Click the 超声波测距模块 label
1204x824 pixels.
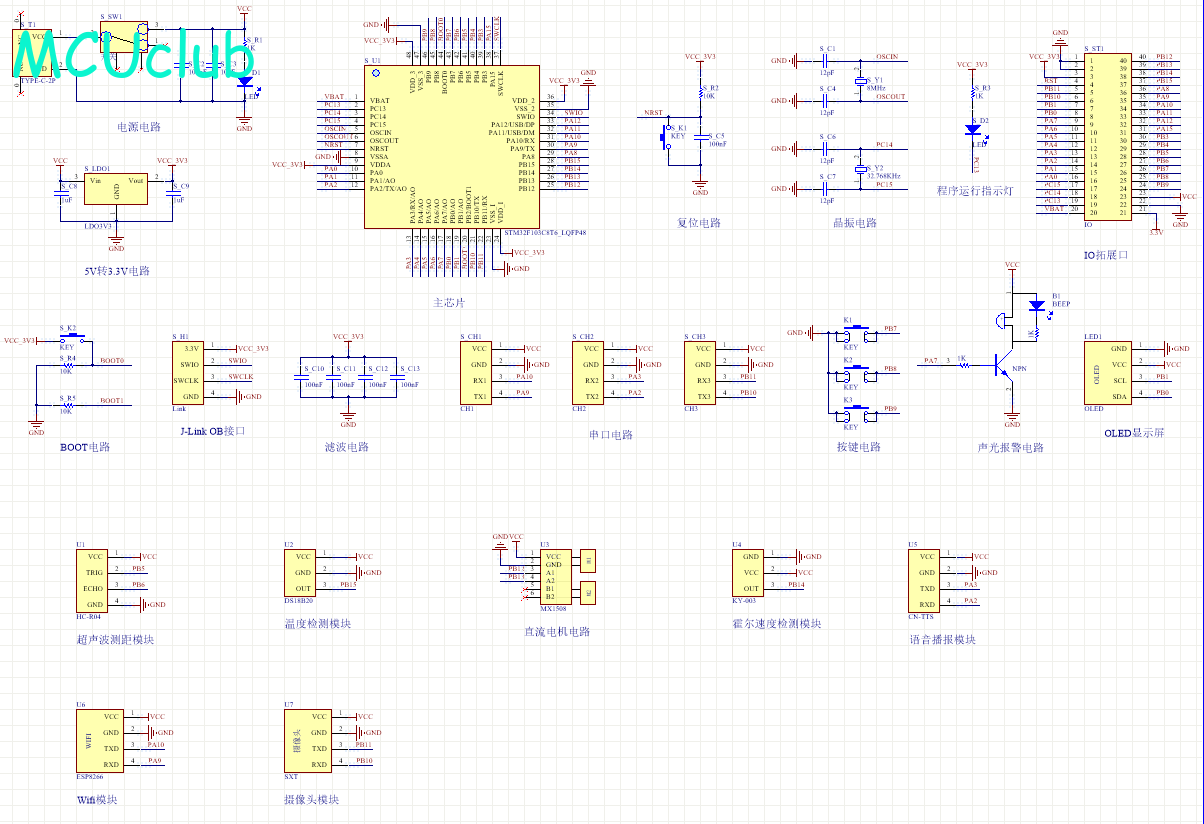tap(115, 639)
